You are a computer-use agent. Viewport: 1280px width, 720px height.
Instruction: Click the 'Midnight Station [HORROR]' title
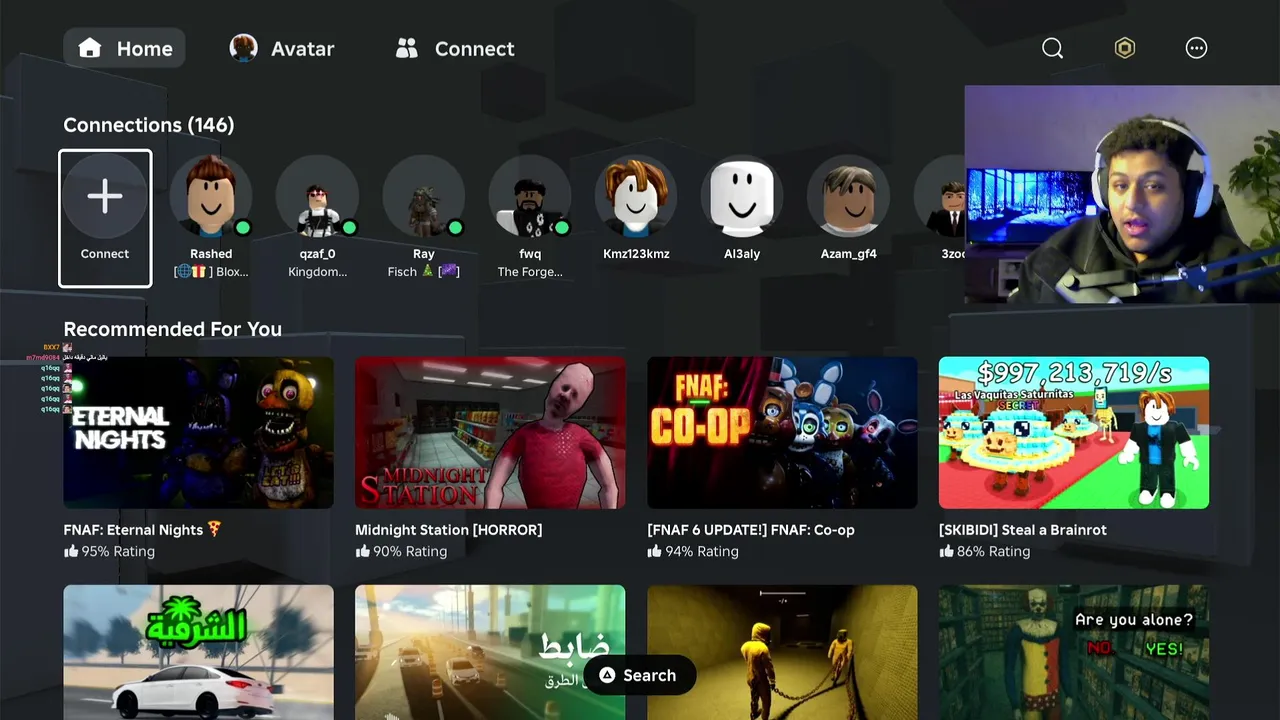(449, 530)
